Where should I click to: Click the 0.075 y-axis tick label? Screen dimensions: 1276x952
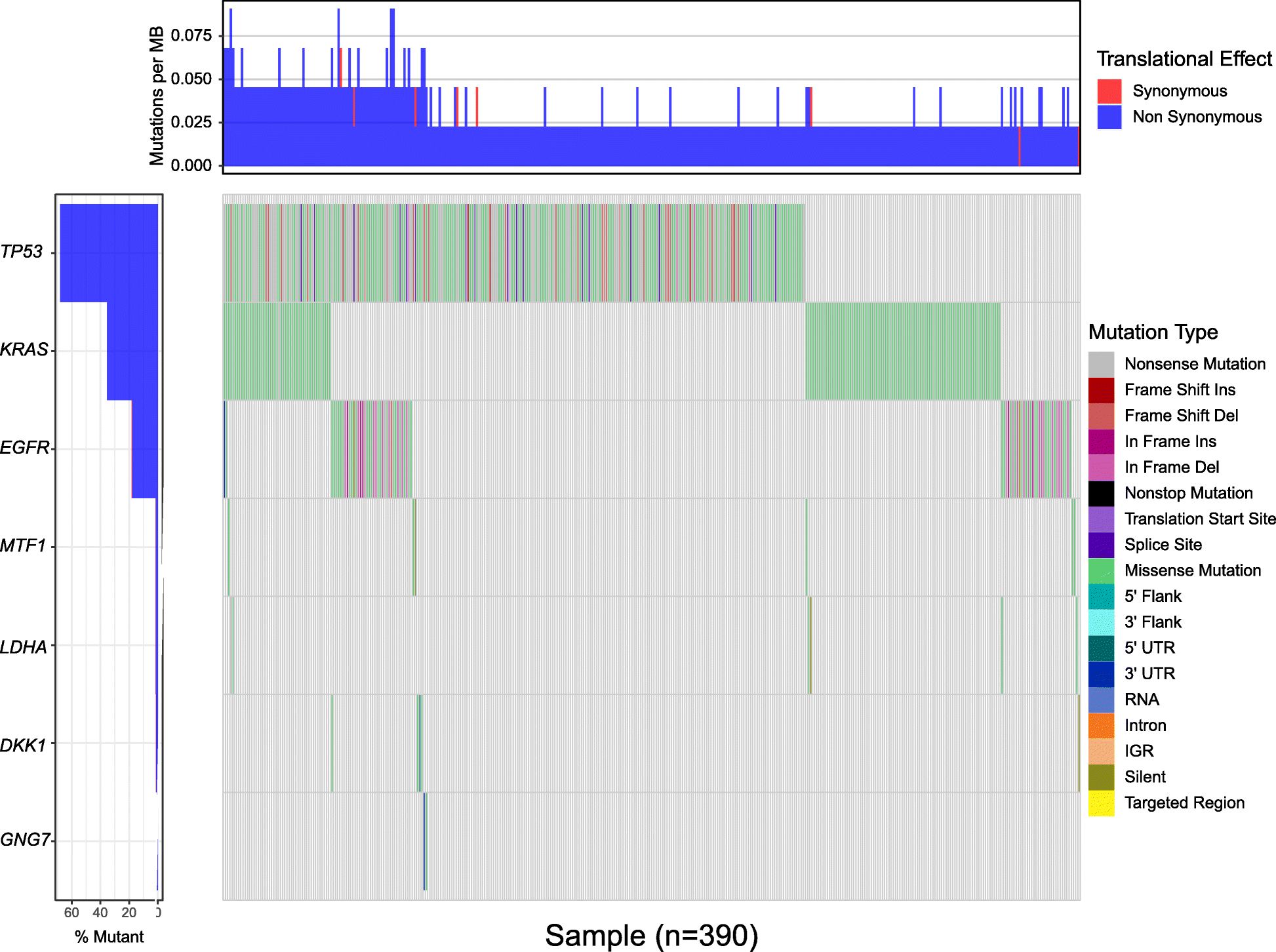pos(191,35)
